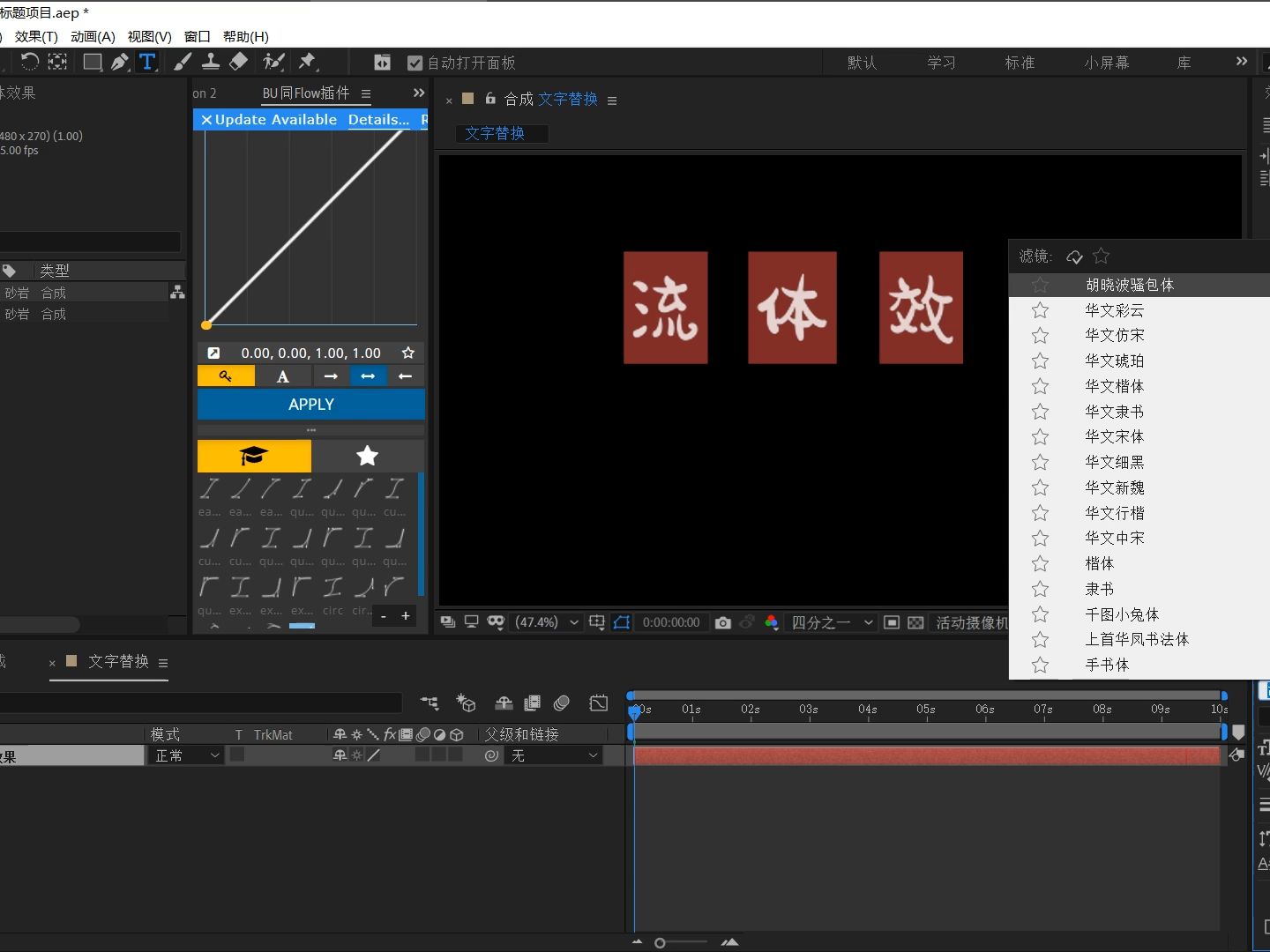The image size is (1270, 952).
Task: Open the parent layer 无 dropdown
Action: (x=555, y=755)
